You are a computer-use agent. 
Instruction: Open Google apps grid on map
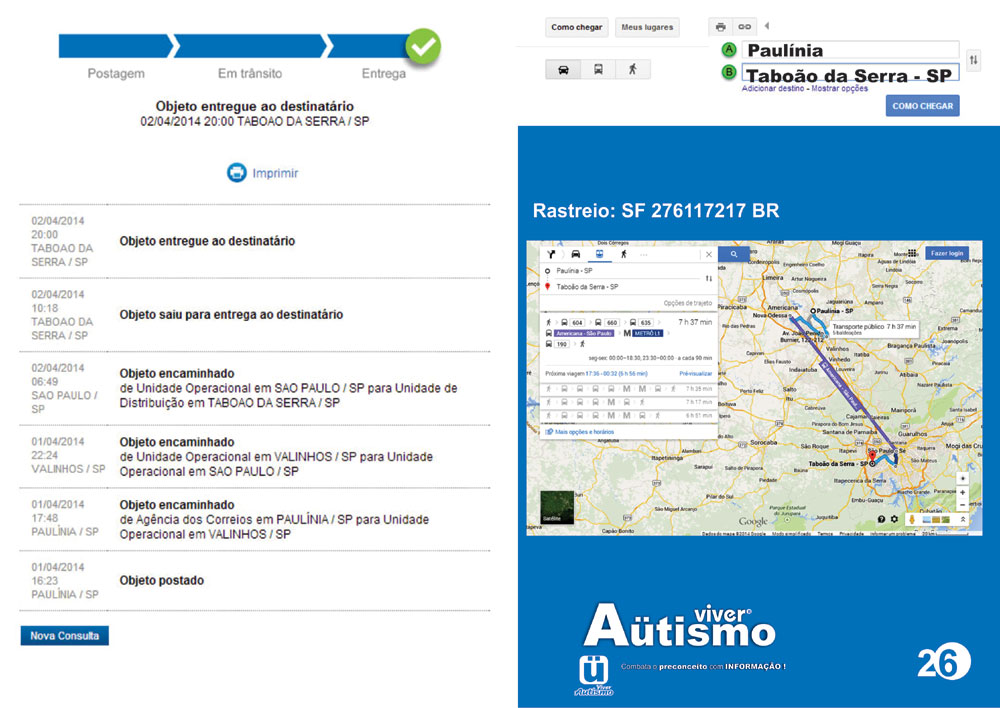pos(912,254)
